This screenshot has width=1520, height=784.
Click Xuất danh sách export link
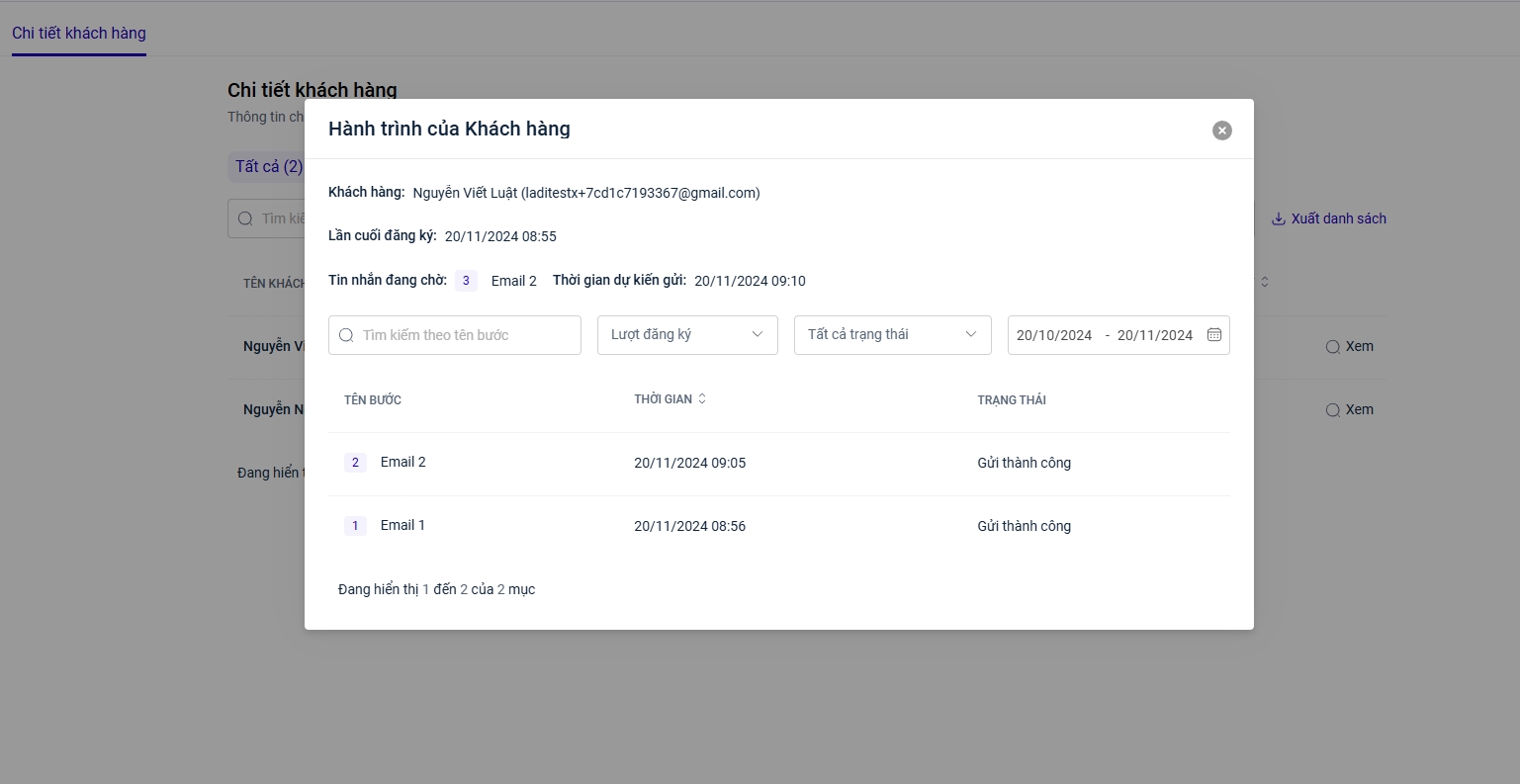coord(1338,218)
